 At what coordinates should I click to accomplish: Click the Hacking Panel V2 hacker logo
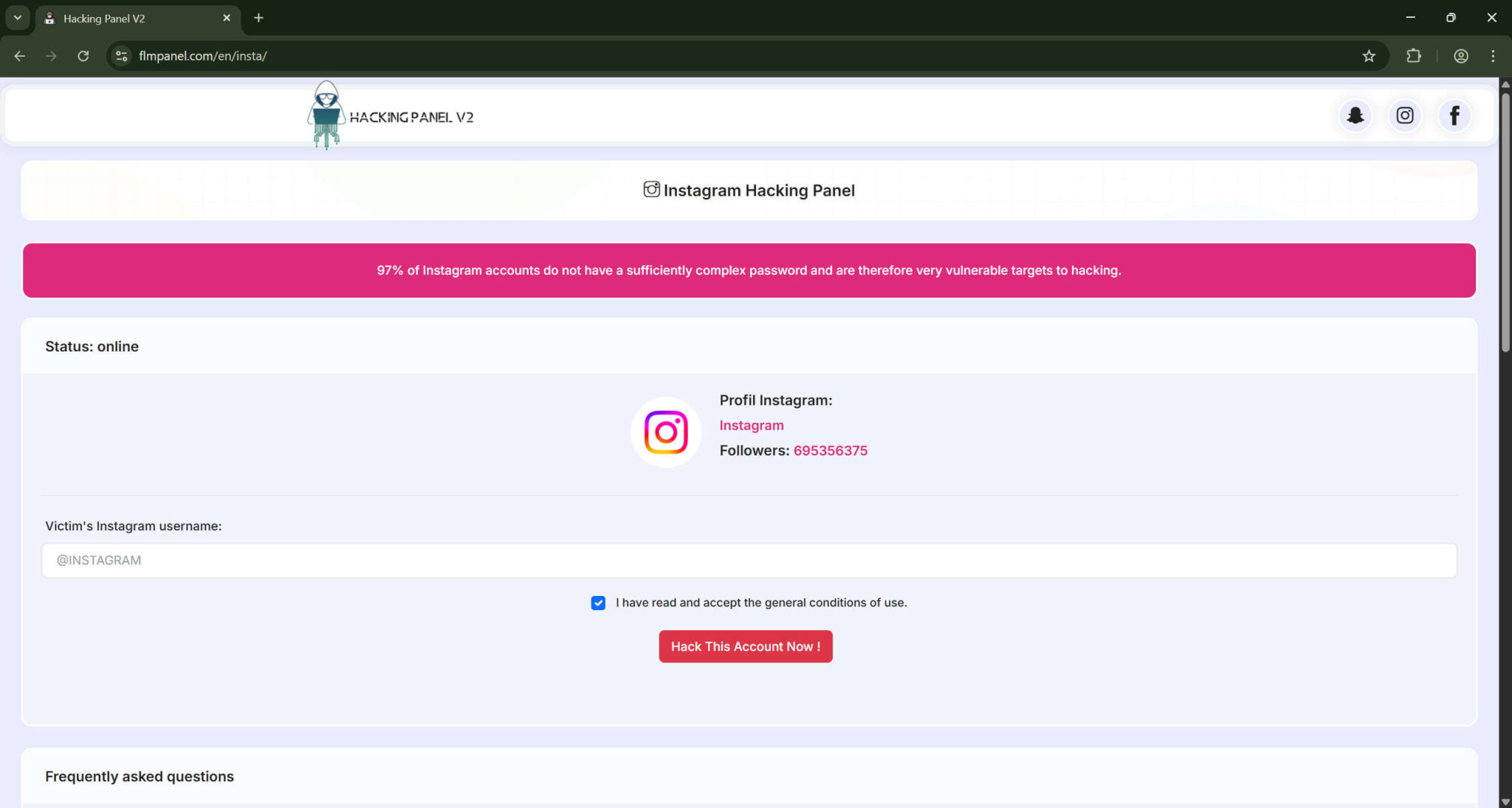(325, 114)
